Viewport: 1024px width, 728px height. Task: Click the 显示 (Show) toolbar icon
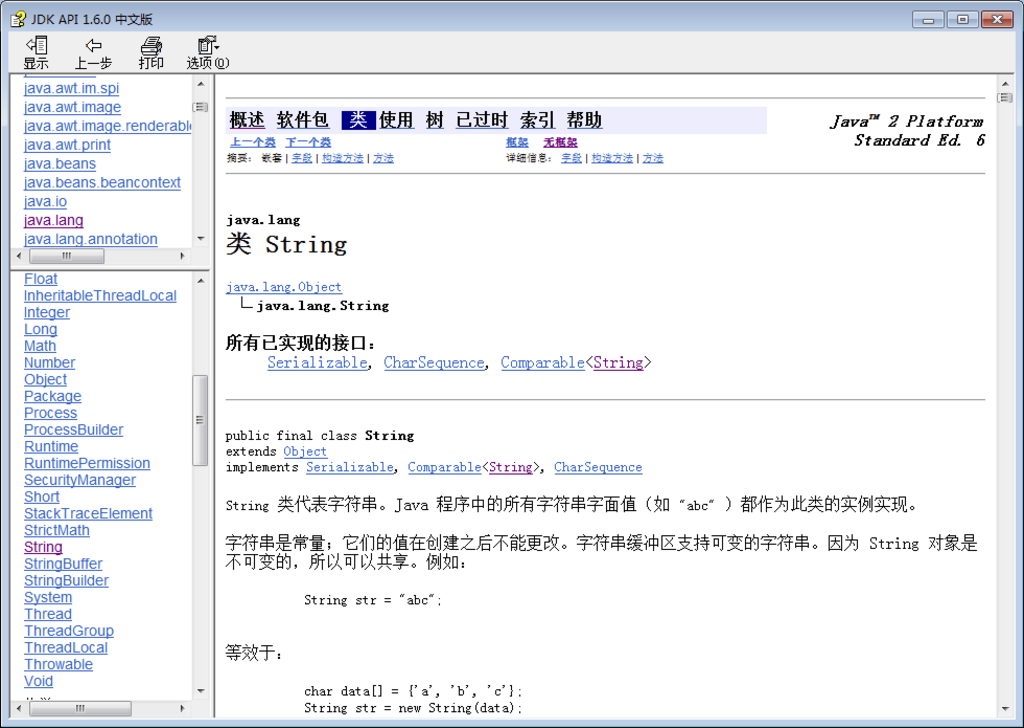tap(36, 53)
